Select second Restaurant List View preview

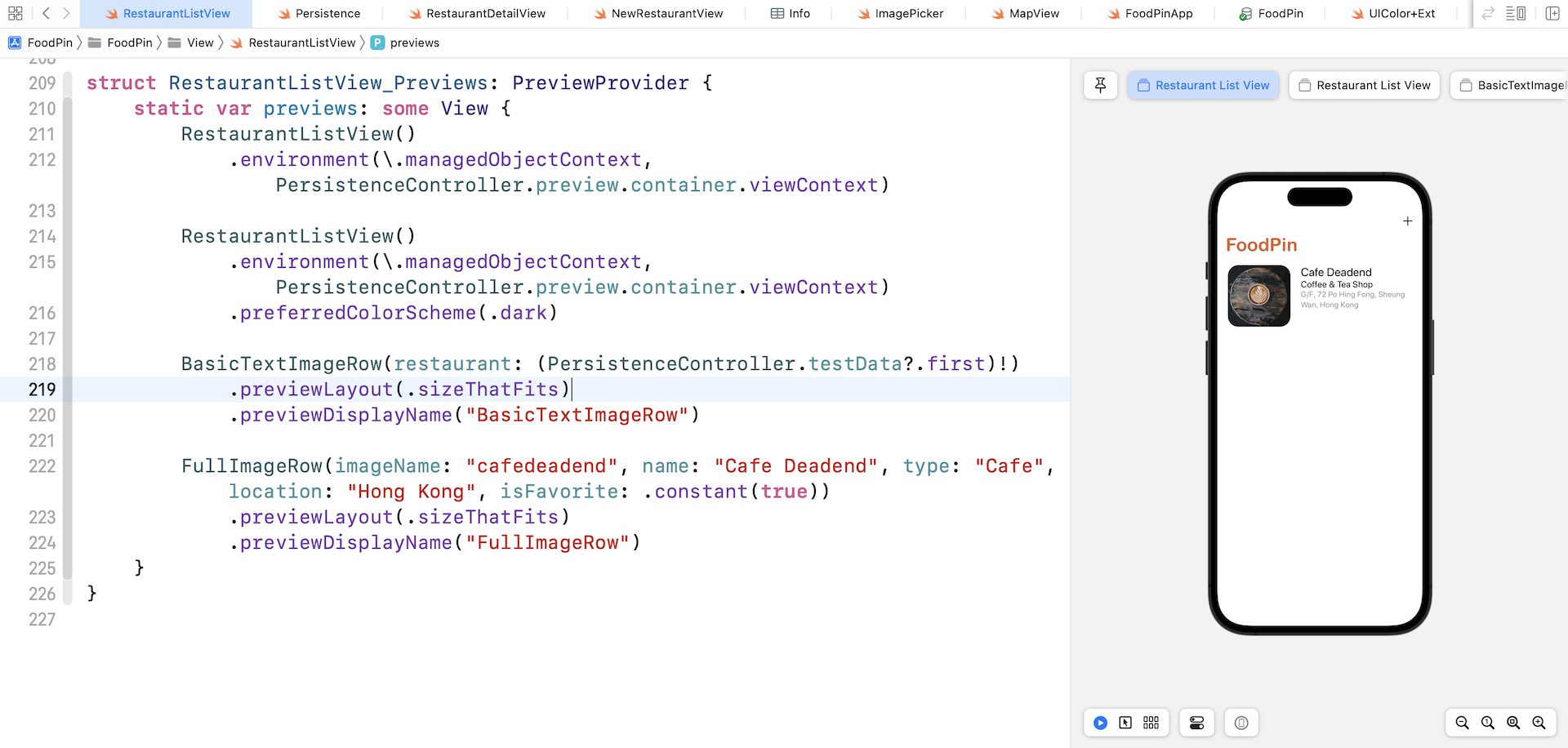pos(1365,85)
